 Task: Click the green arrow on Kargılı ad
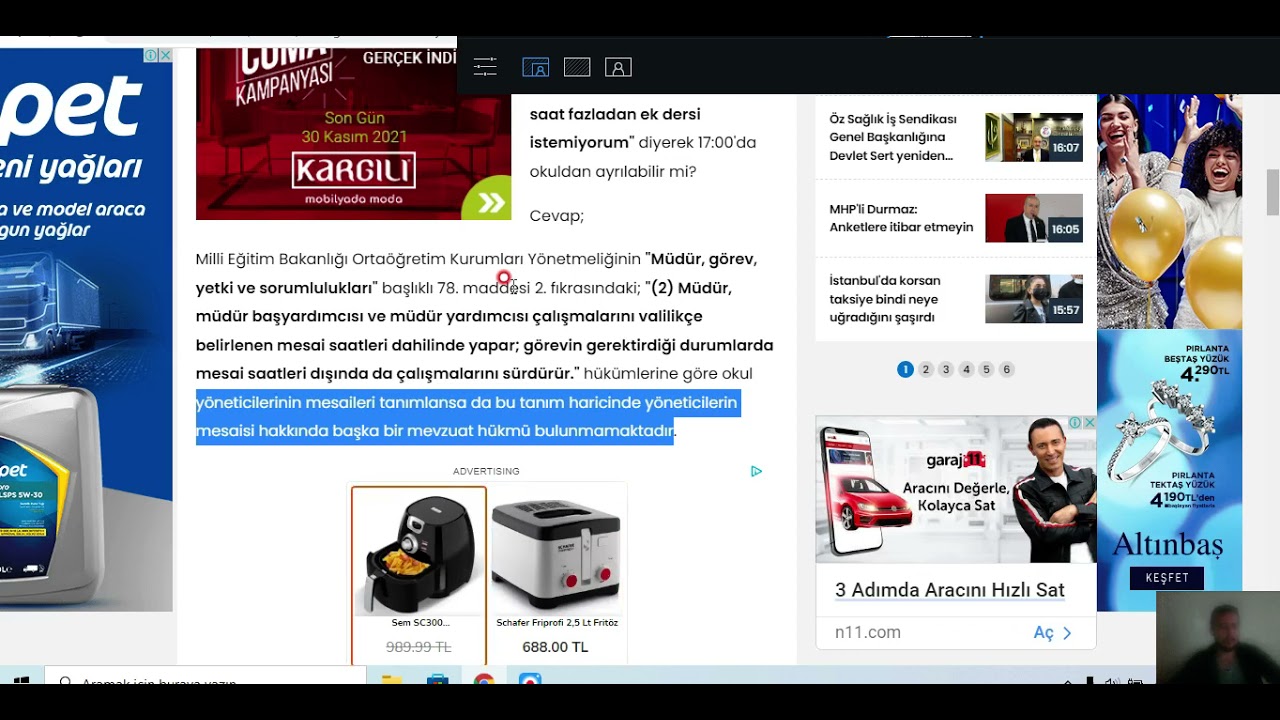point(489,203)
